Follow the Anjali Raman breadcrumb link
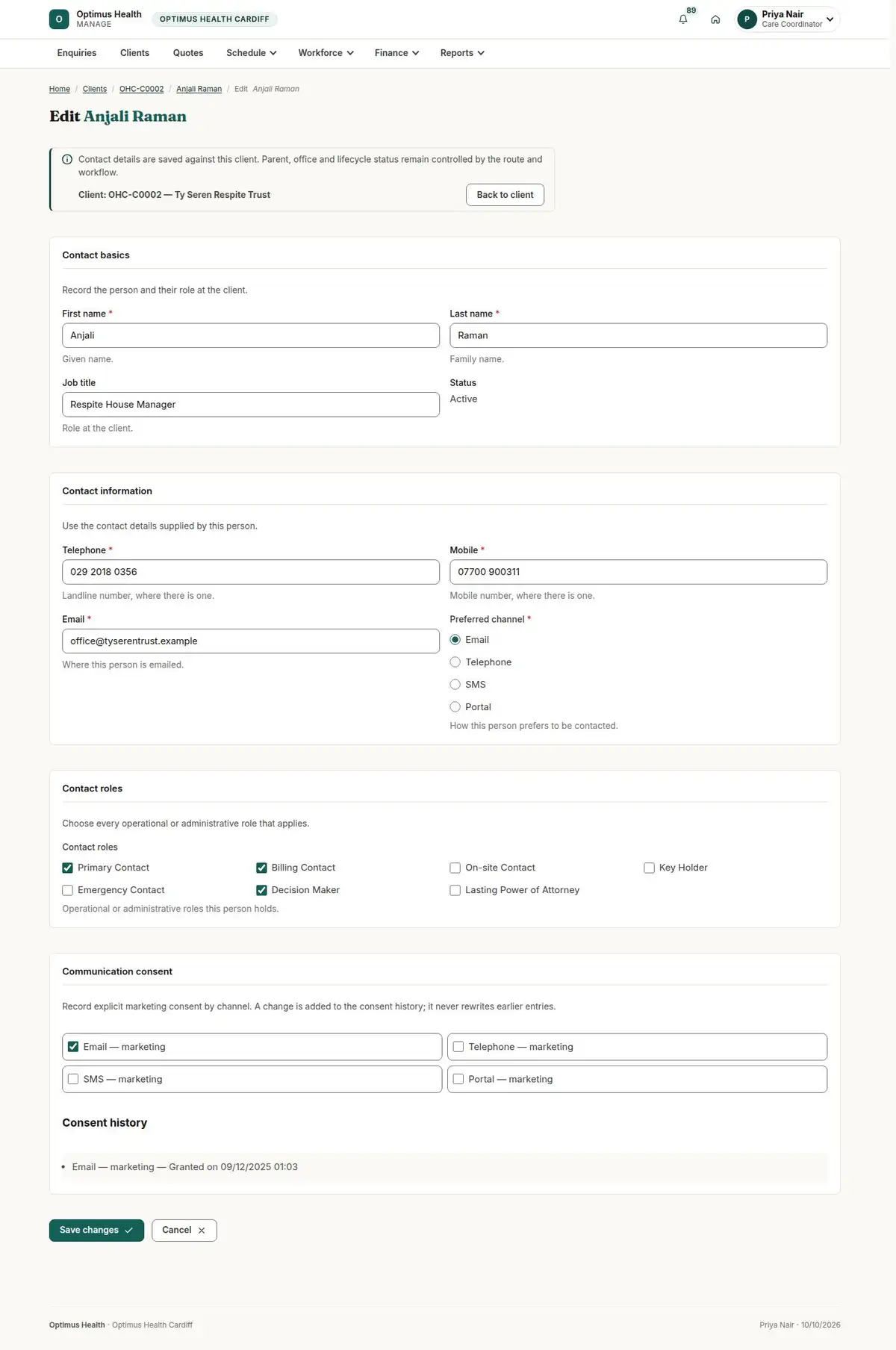 coord(199,89)
